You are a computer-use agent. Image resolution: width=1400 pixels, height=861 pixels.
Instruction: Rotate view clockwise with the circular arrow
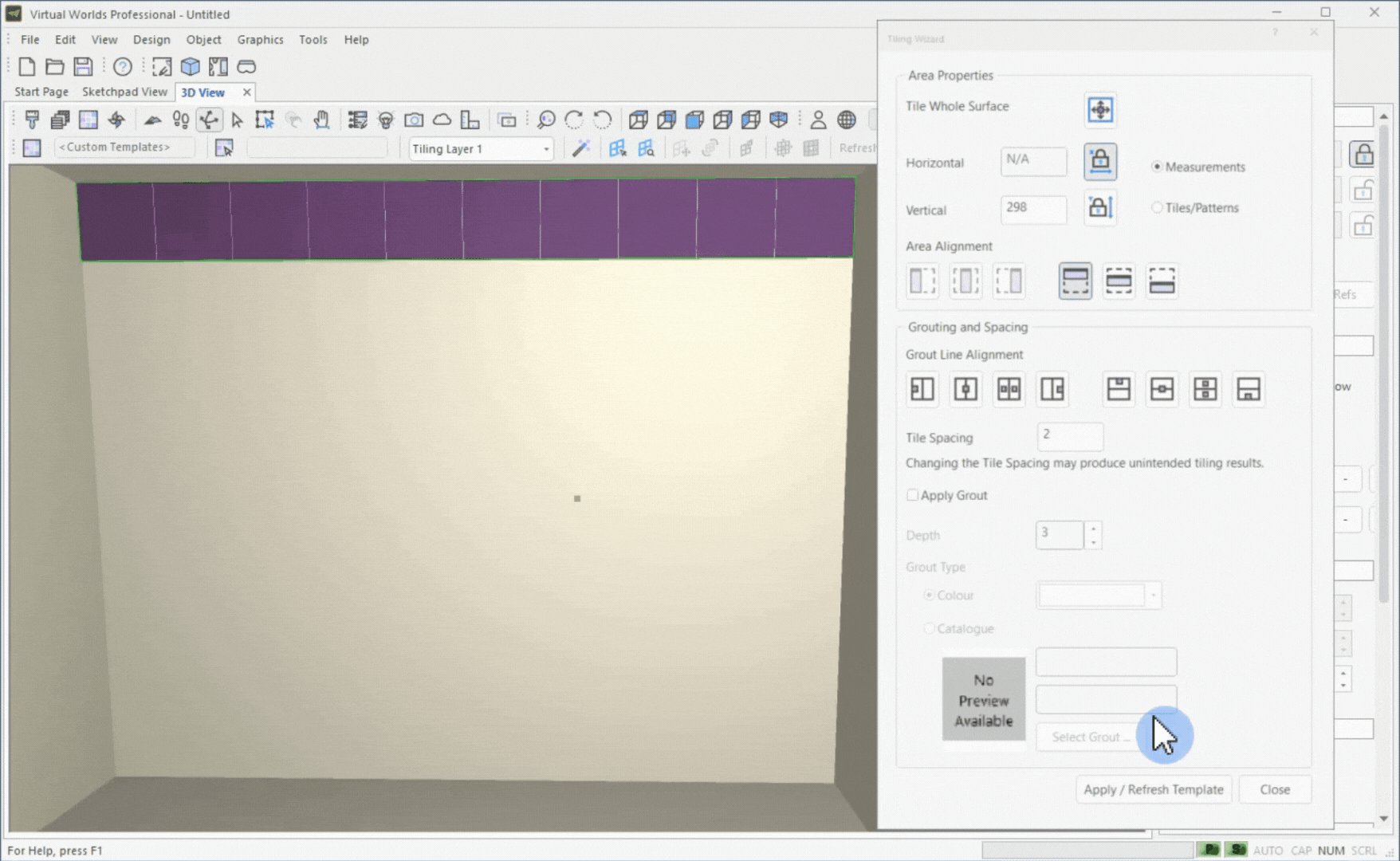(574, 120)
